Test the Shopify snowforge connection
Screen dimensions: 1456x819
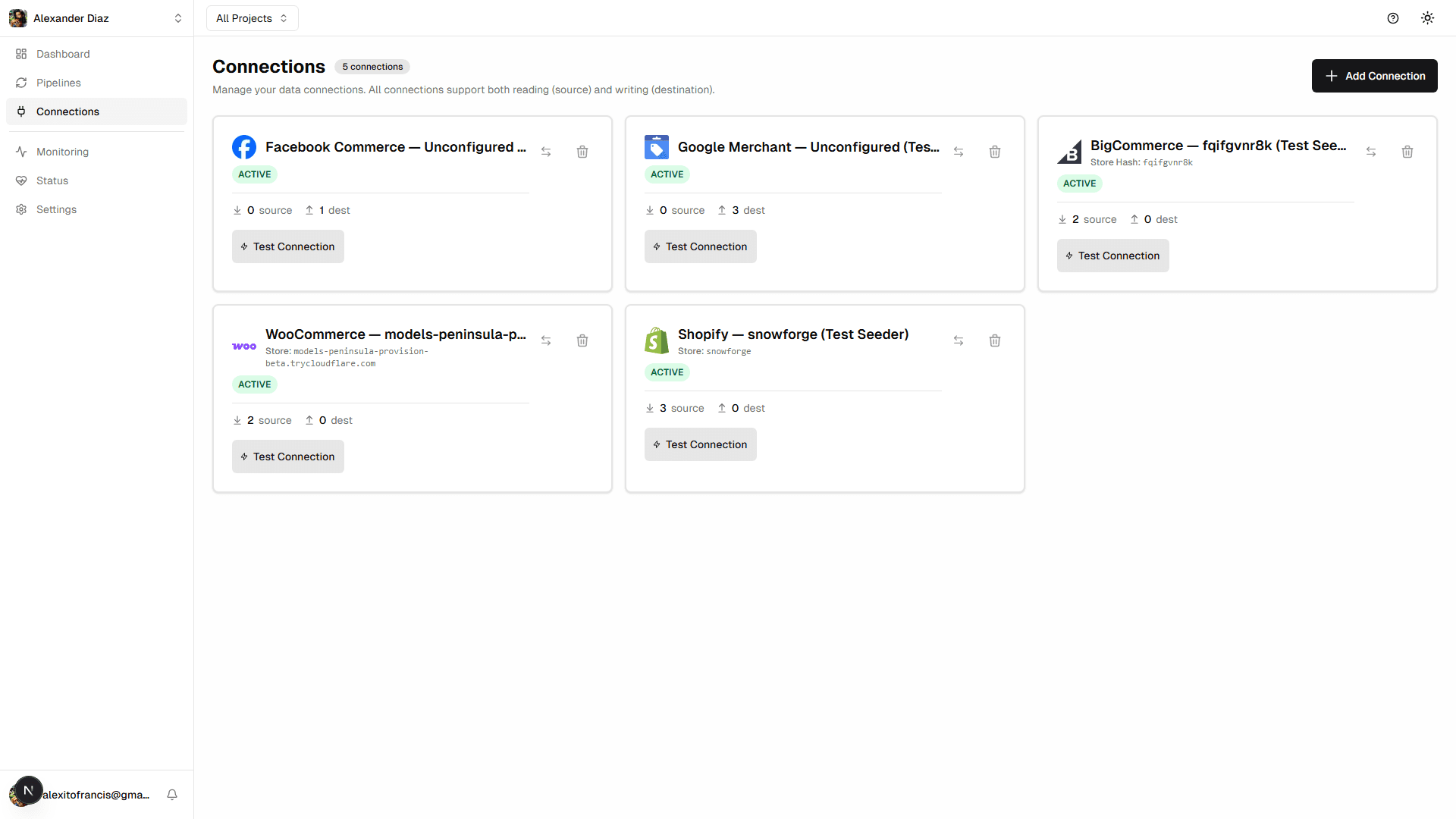click(x=700, y=444)
